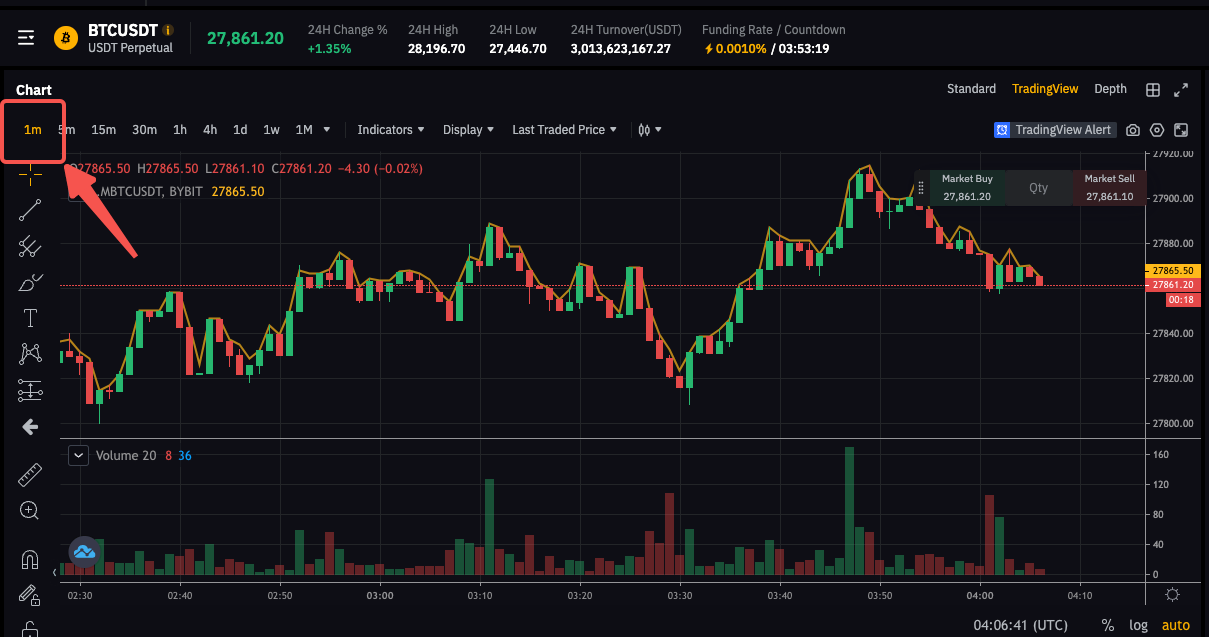Click the Market Buy button
The height and width of the screenshot is (637, 1209).
click(967, 187)
